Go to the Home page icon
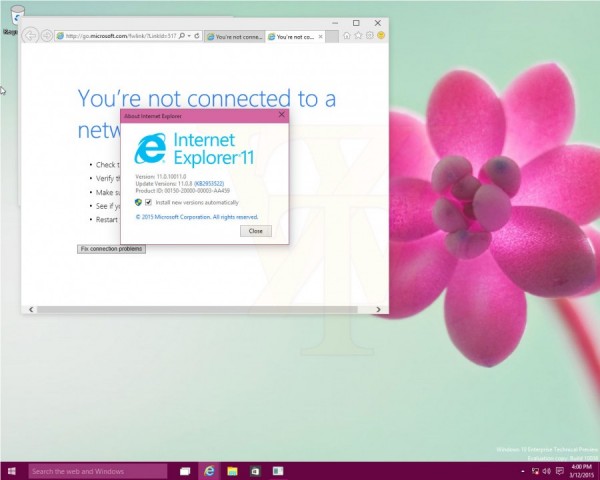This screenshot has width=600, height=480. click(347, 36)
